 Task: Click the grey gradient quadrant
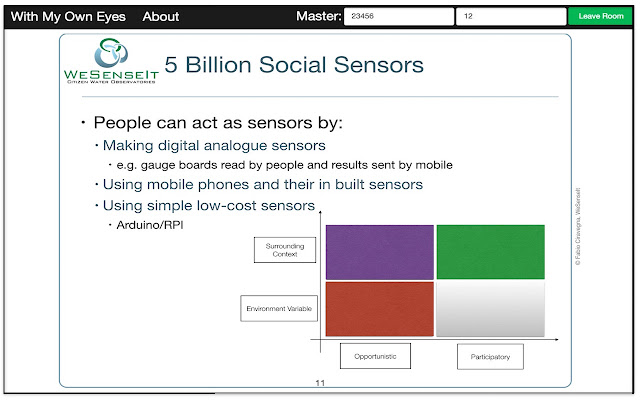coord(491,309)
